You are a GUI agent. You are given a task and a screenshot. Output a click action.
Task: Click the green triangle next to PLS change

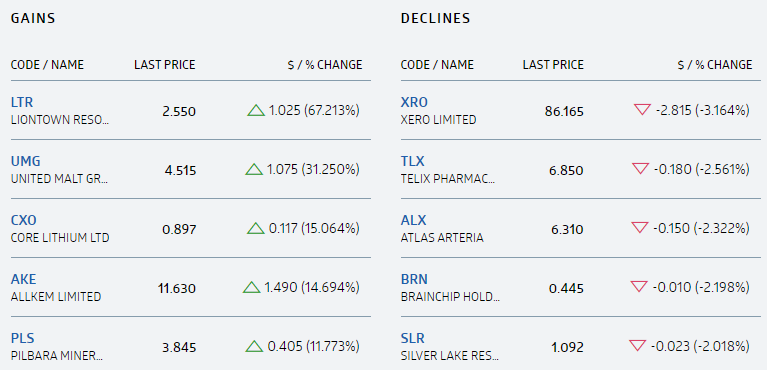pos(254,347)
